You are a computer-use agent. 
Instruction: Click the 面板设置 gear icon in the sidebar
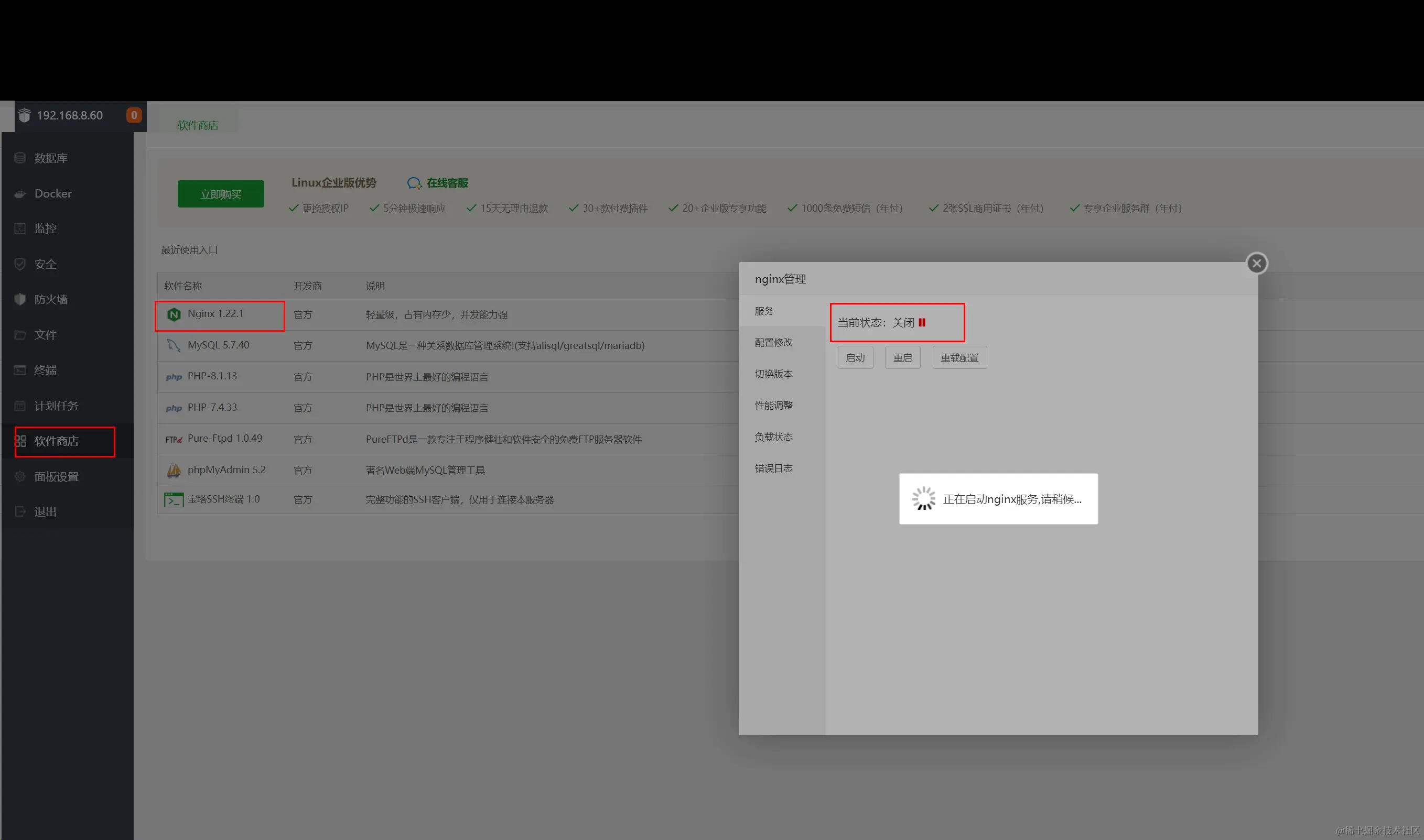20,477
